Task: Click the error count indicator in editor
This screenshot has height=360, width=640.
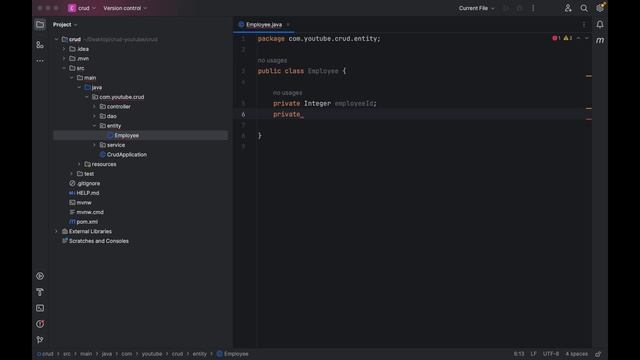Action: tap(556, 38)
